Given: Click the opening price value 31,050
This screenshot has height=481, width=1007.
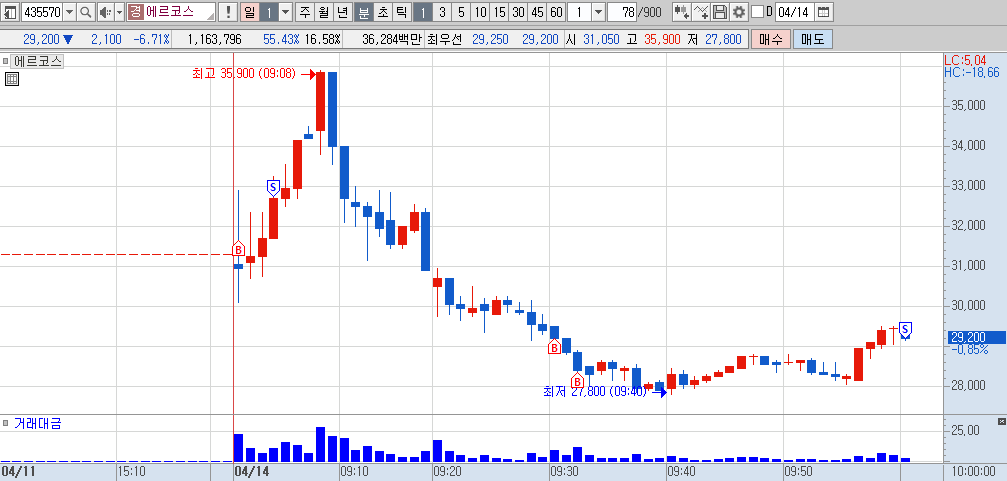Looking at the screenshot, I should click(601, 40).
